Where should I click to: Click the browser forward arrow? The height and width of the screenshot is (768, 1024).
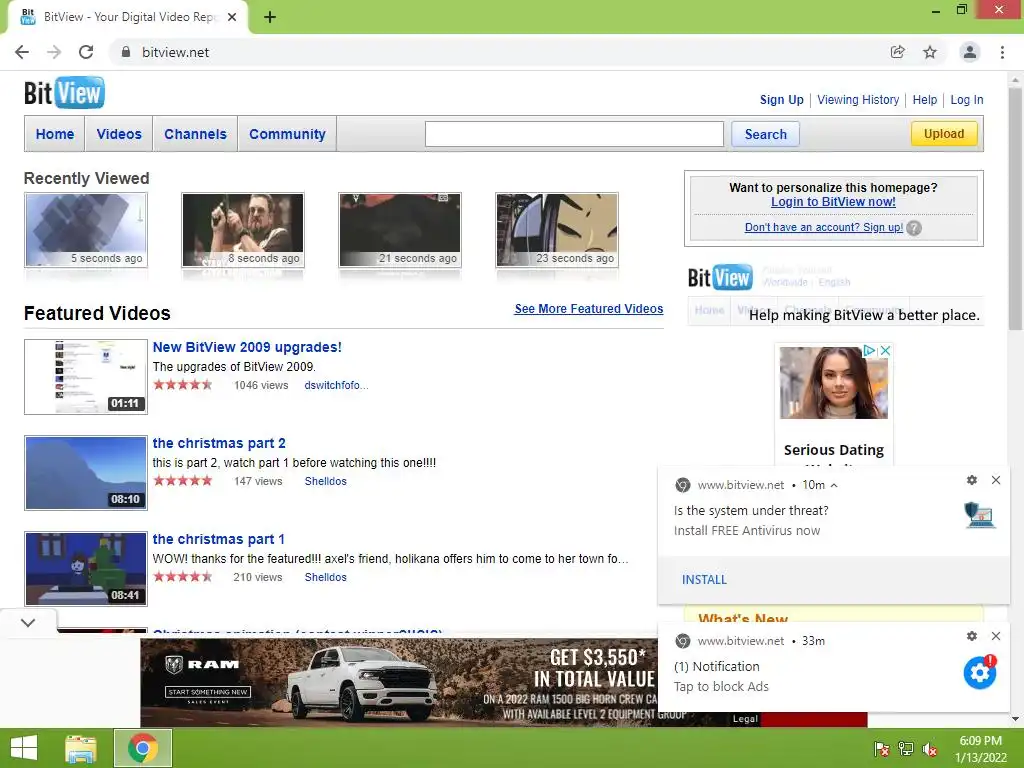pos(54,52)
